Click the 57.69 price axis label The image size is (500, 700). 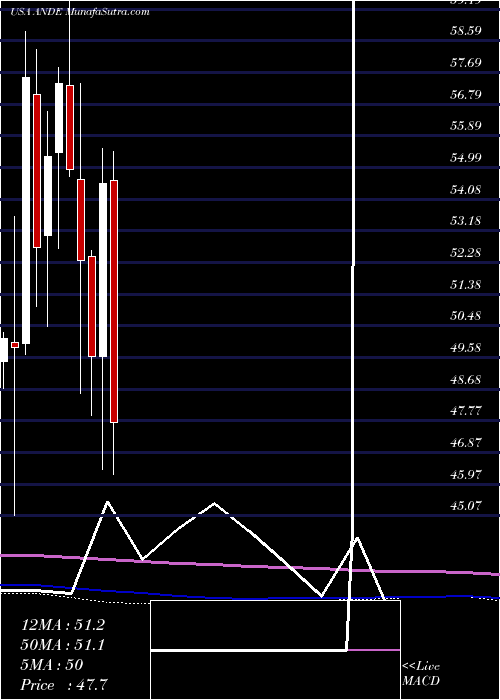[x=466, y=63]
